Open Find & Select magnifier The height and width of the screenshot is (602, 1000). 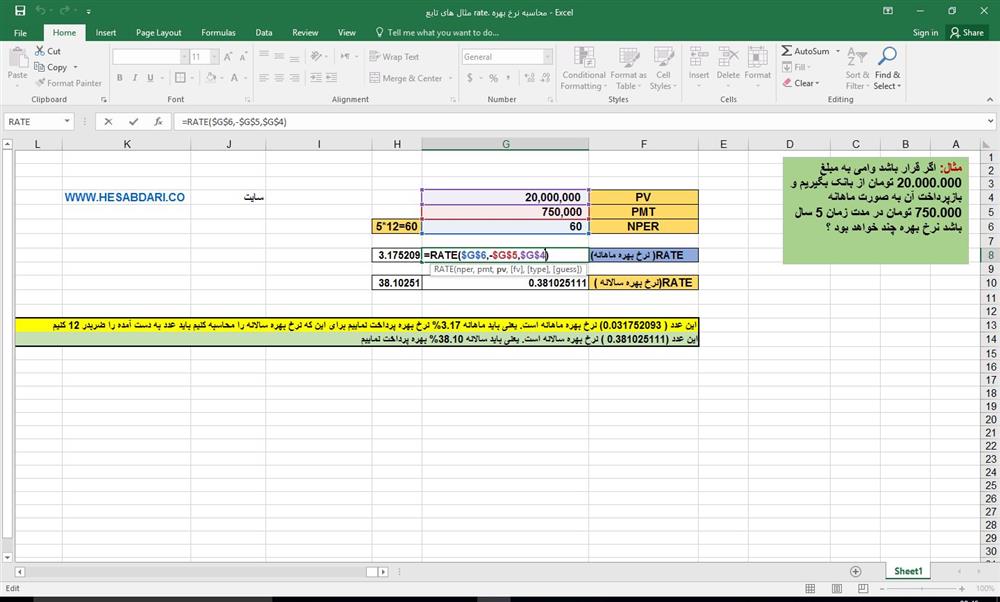tap(887, 57)
